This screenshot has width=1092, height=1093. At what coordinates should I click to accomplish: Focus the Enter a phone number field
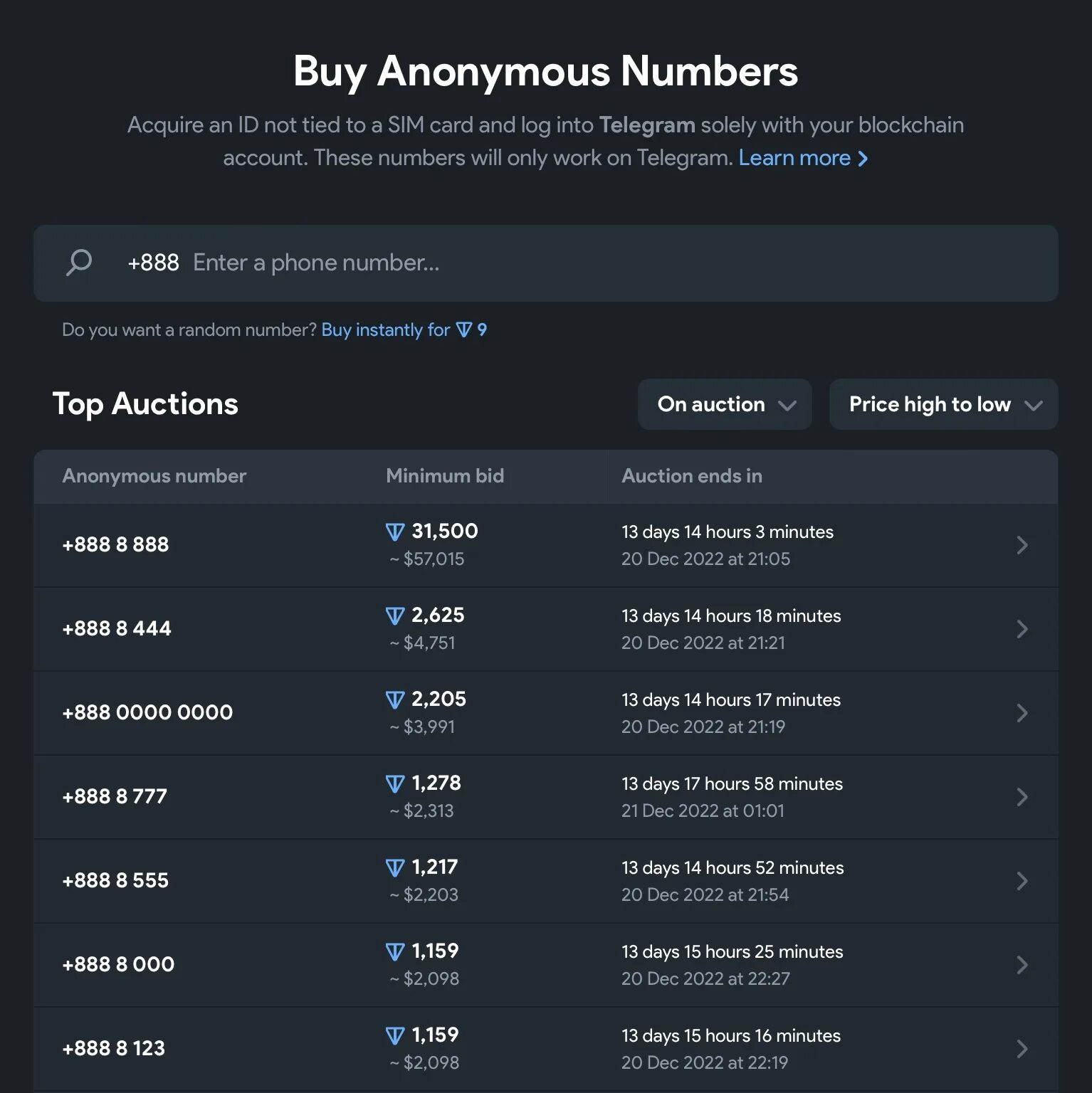tap(569, 263)
